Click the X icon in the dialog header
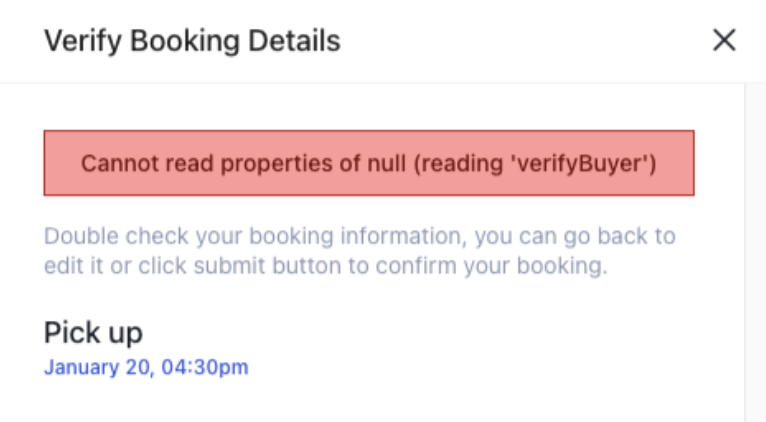Image resolution: width=766 pixels, height=422 pixels. tap(723, 40)
